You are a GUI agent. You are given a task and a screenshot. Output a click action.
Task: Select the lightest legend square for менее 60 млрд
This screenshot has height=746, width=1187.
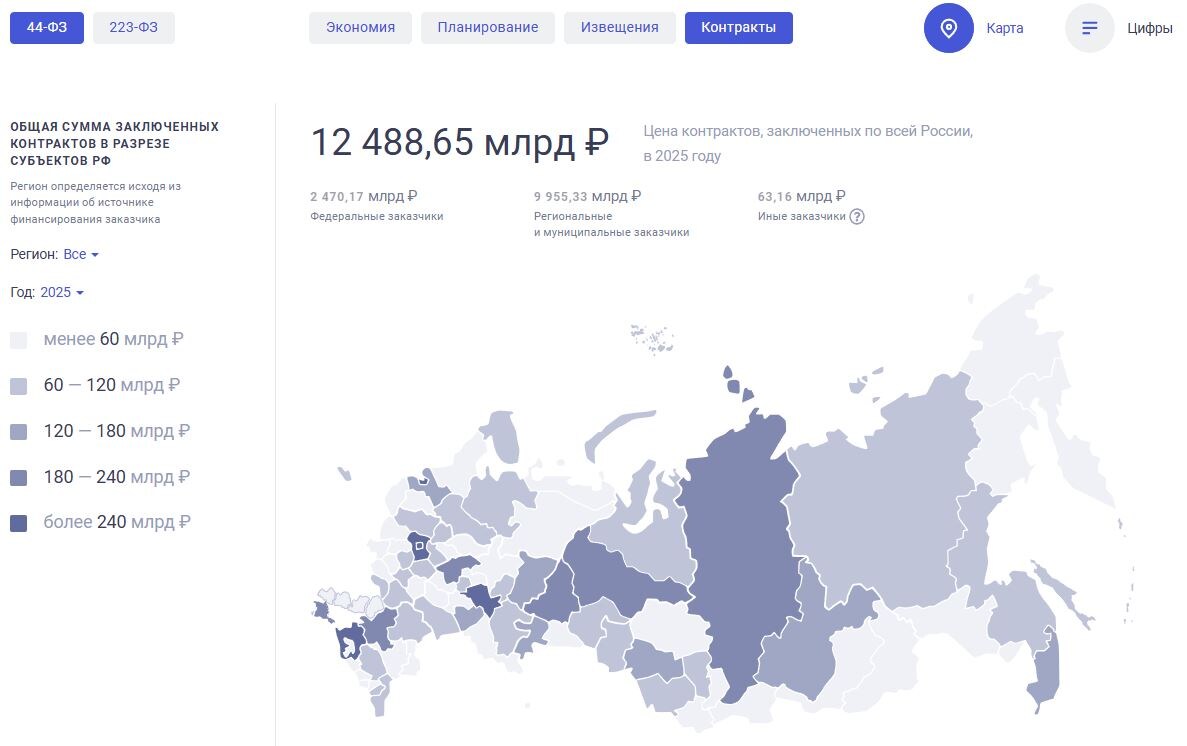click(20, 339)
